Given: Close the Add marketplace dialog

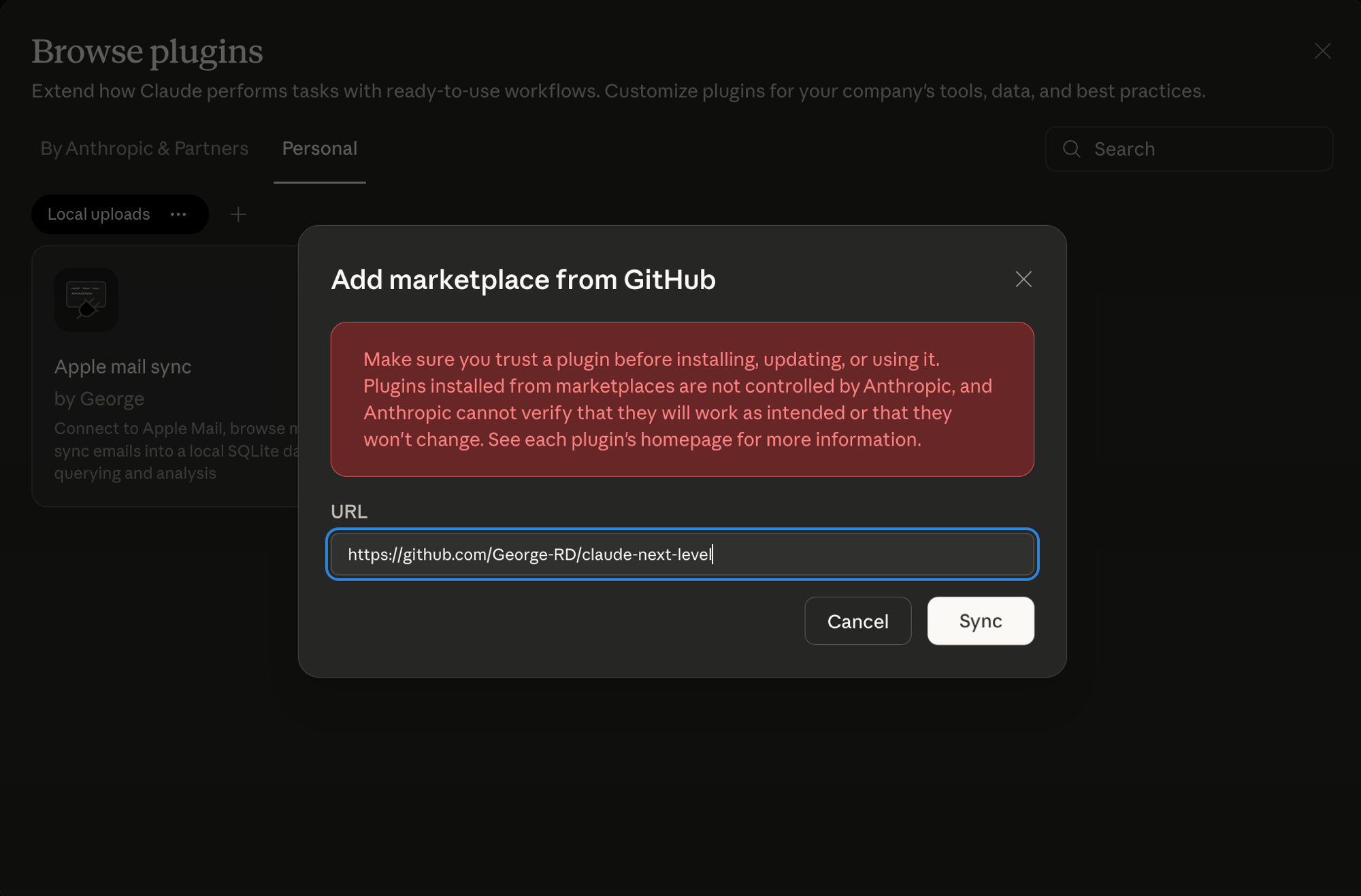Looking at the screenshot, I should tap(1023, 279).
